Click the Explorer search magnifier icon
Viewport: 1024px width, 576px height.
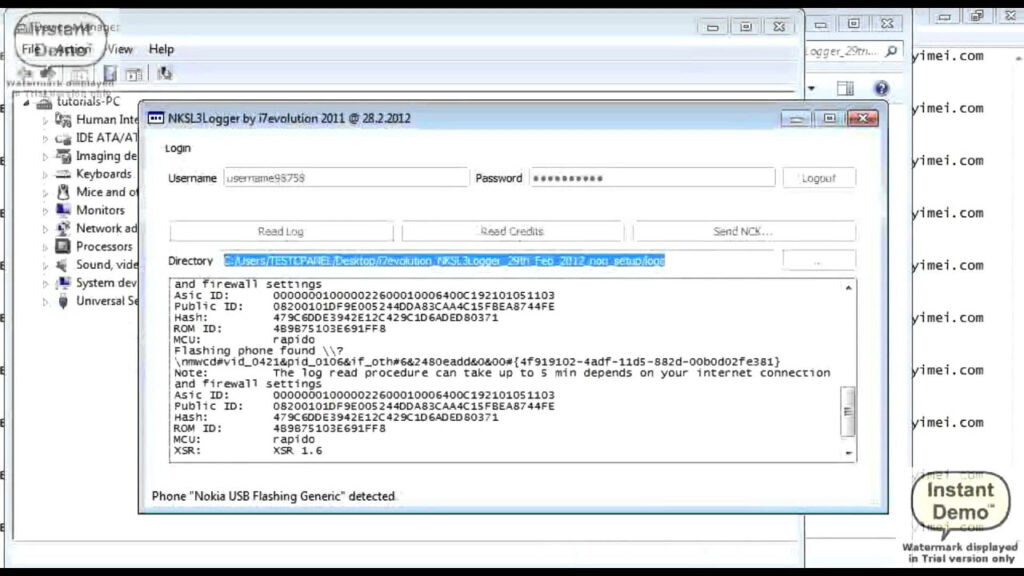point(891,51)
